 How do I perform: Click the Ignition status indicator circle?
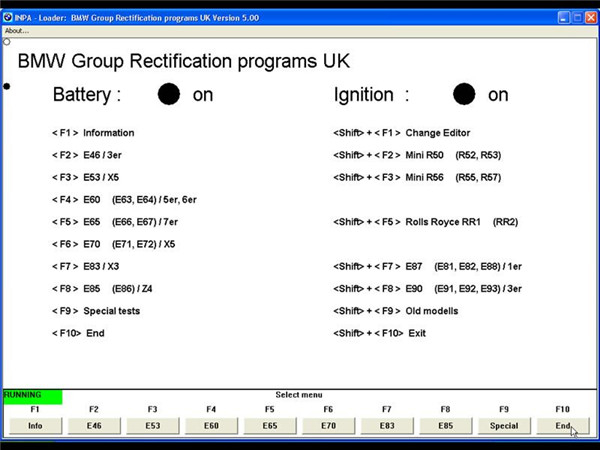pyautogui.click(x=464, y=94)
